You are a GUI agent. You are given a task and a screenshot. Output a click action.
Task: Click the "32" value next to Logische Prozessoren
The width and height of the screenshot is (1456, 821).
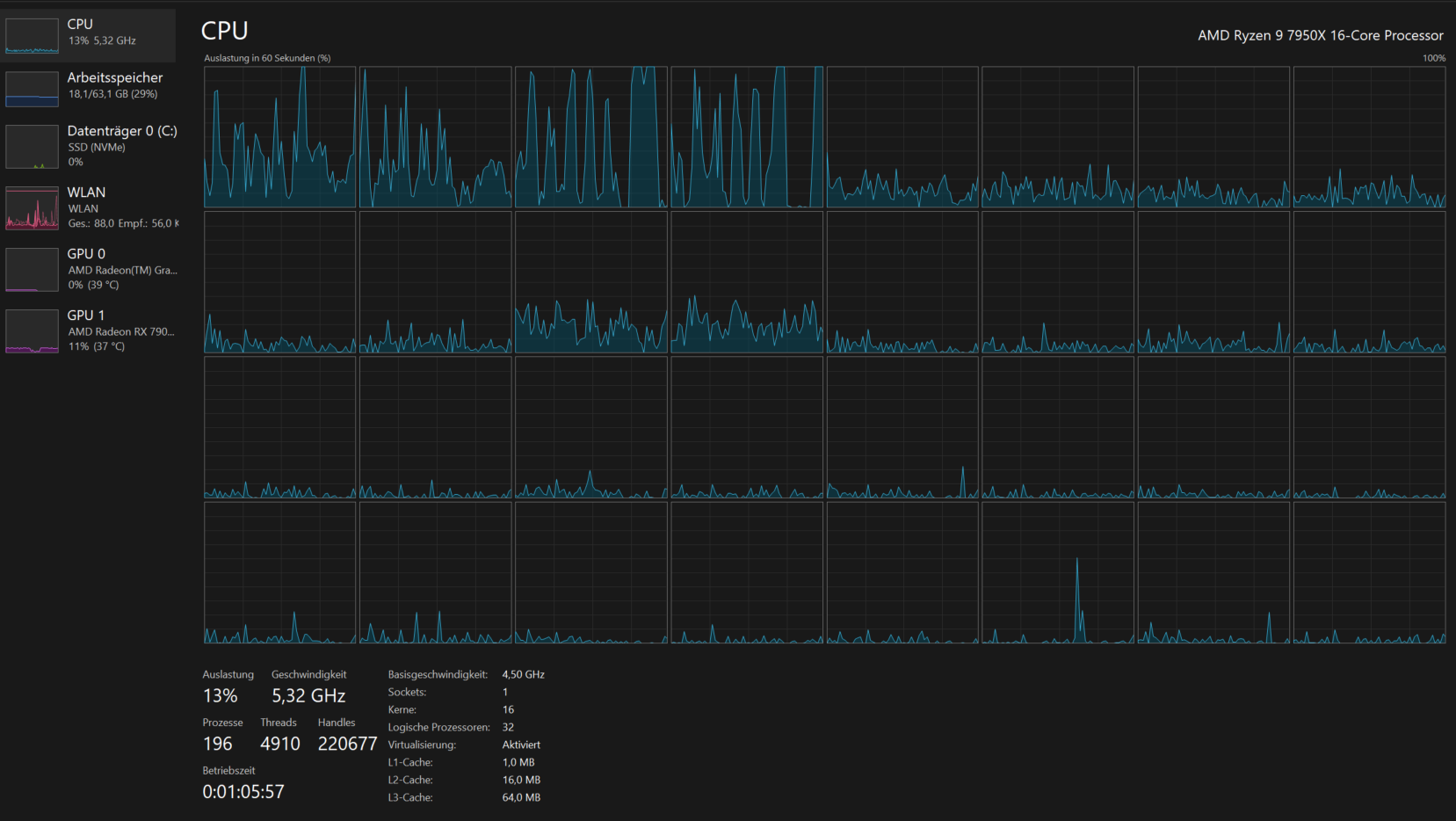click(x=508, y=728)
